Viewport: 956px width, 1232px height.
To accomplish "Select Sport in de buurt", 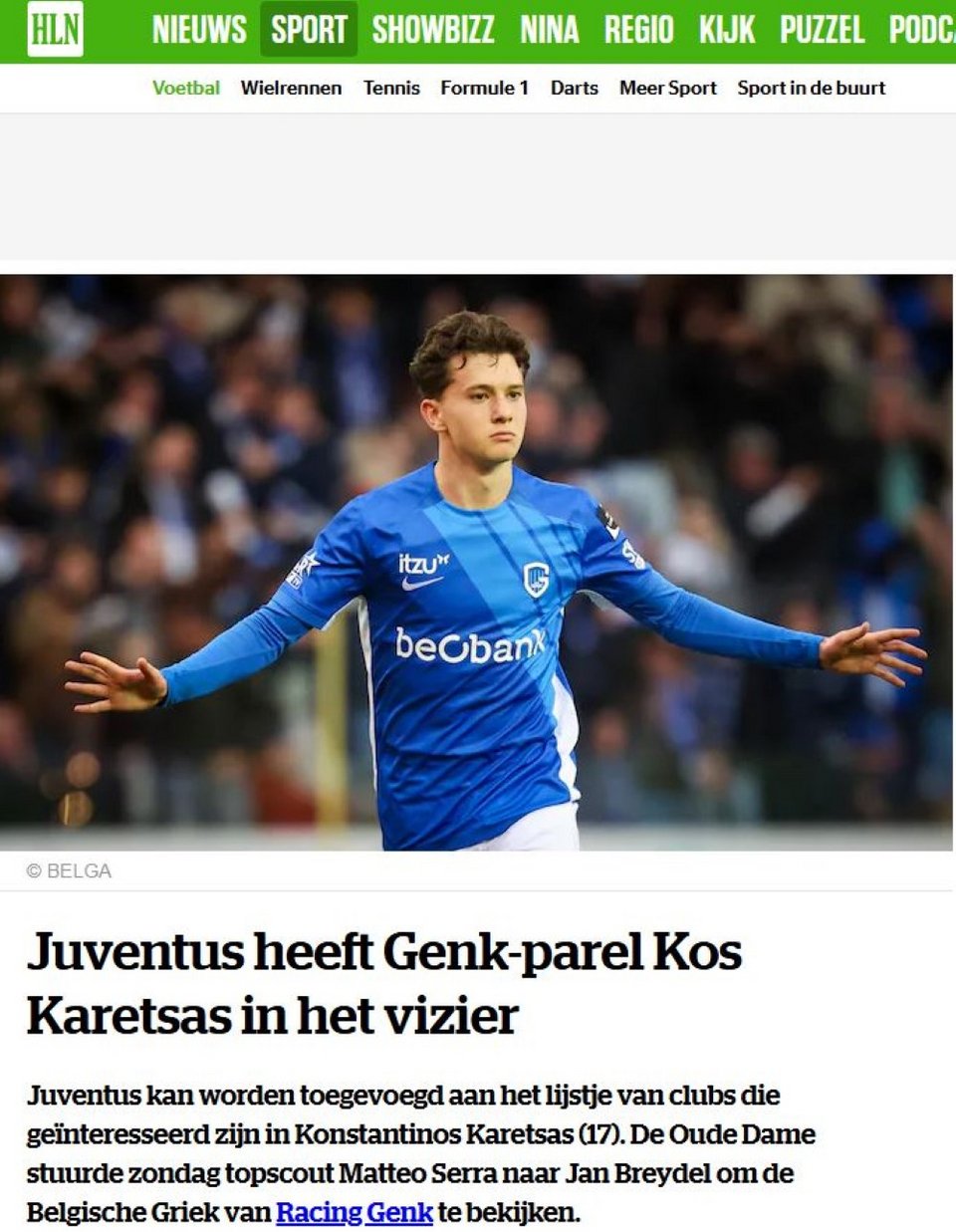I will click(812, 88).
